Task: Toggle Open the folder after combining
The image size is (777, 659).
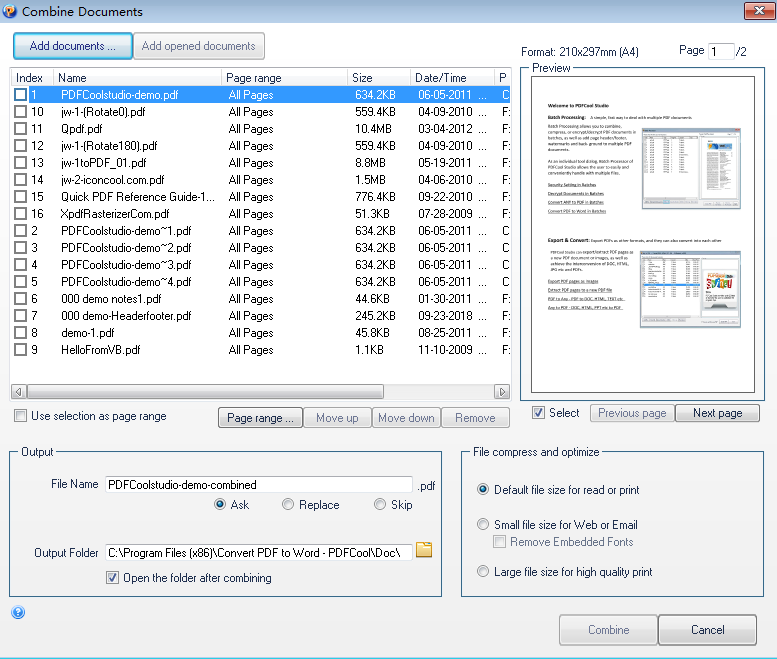Action: (112, 578)
